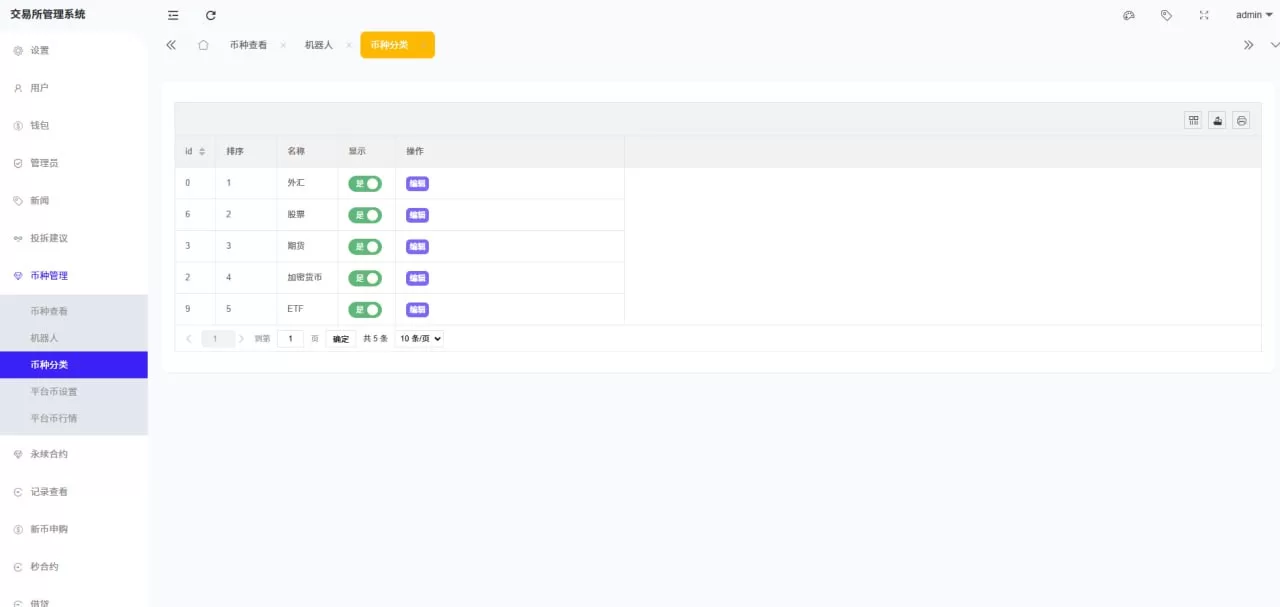The image size is (1280, 607).
Task: Click the refresh icon in the top bar
Action: point(211,15)
